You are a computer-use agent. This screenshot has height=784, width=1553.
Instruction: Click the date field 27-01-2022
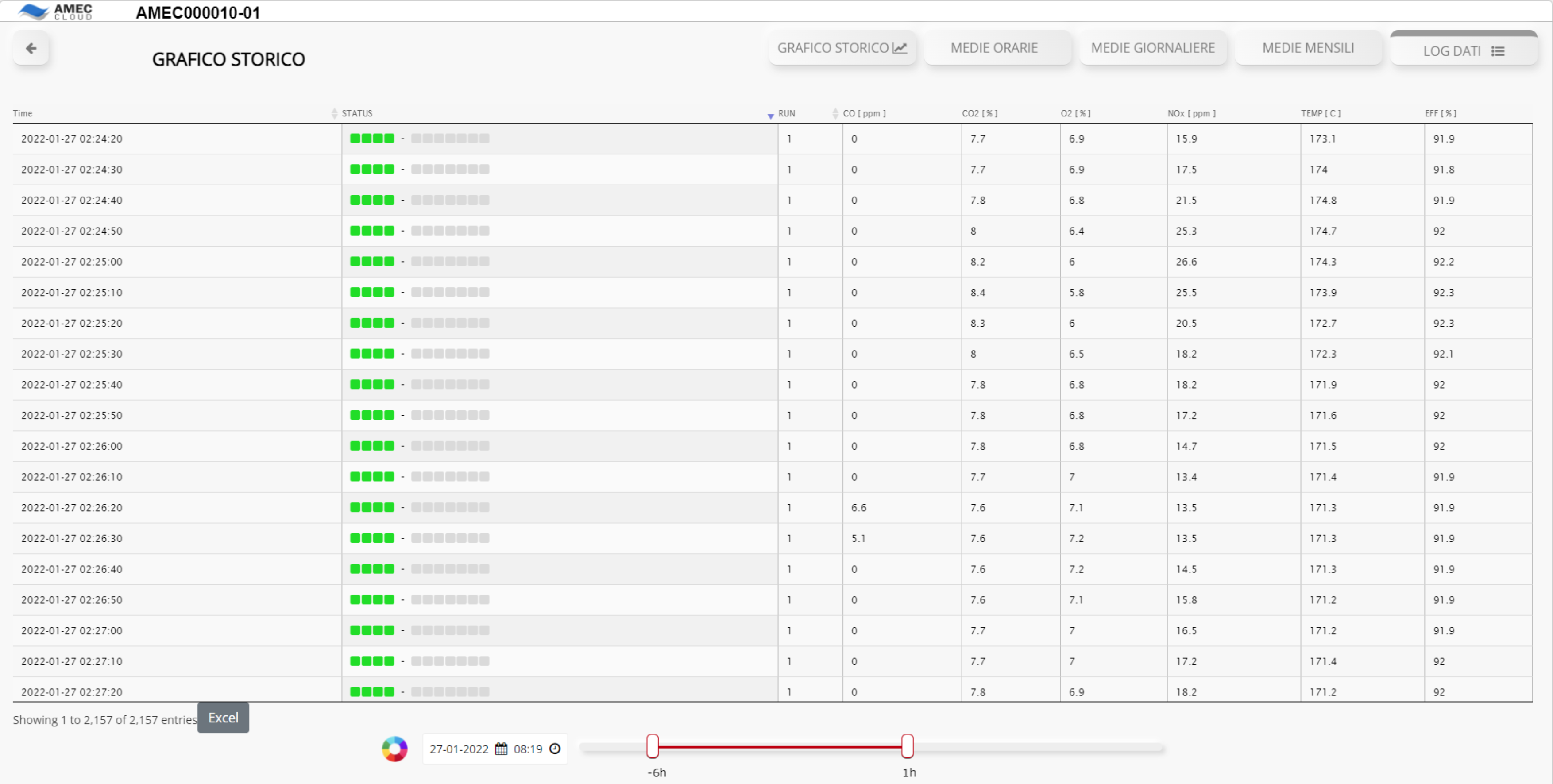point(459,749)
